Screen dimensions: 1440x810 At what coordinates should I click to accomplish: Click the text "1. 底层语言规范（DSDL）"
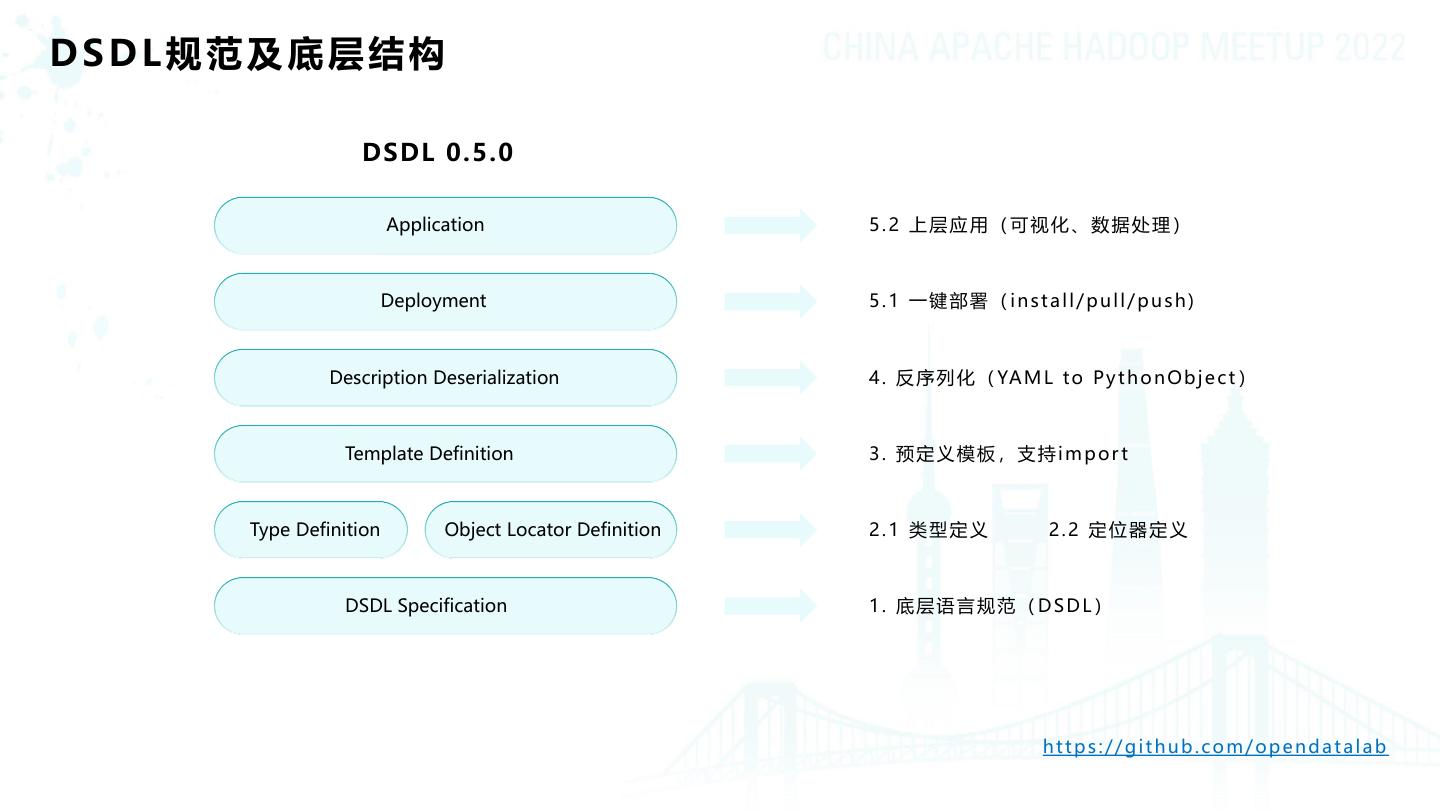click(985, 605)
